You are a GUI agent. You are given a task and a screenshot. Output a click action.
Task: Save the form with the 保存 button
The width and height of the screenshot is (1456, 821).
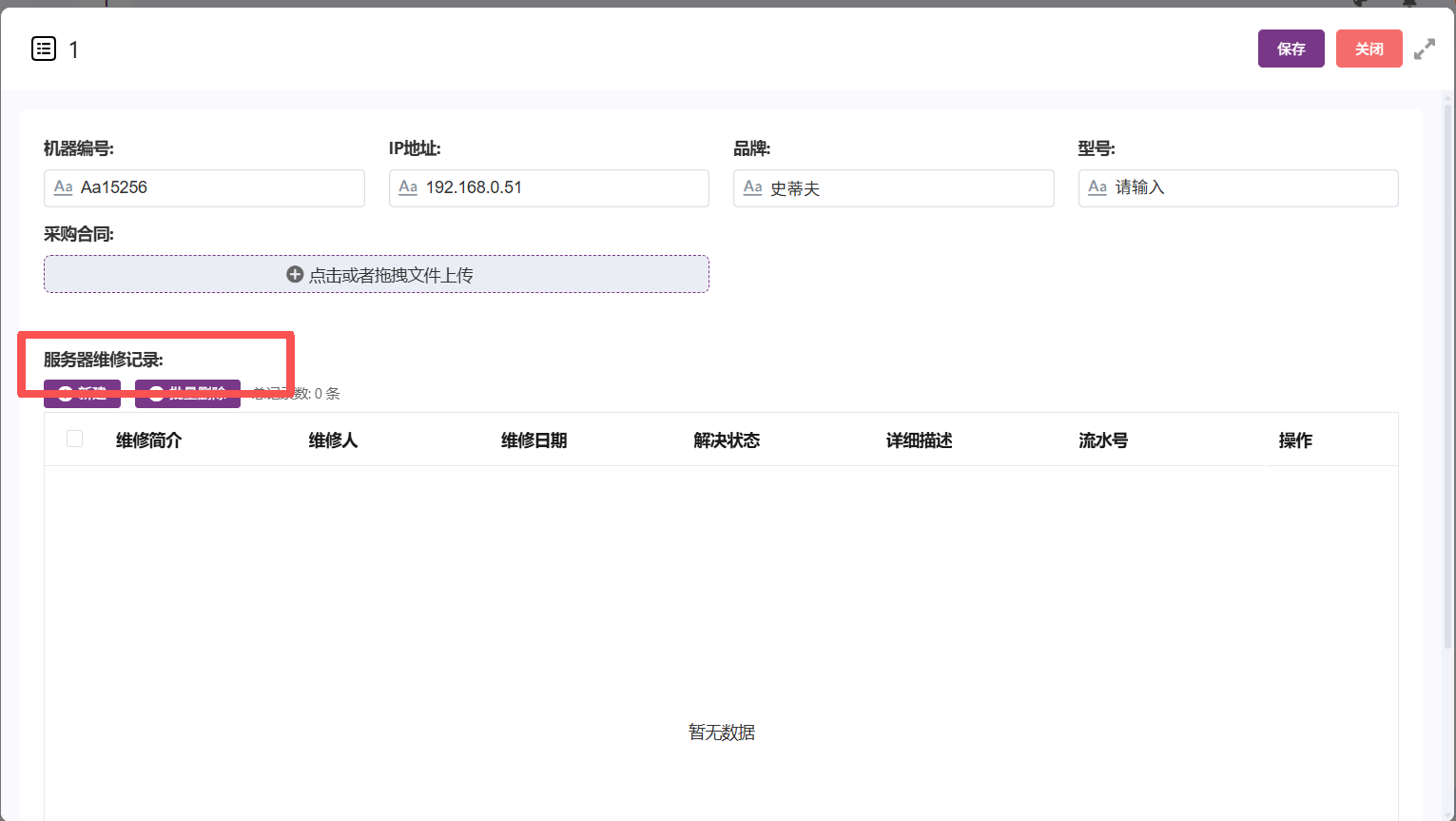click(x=1291, y=49)
